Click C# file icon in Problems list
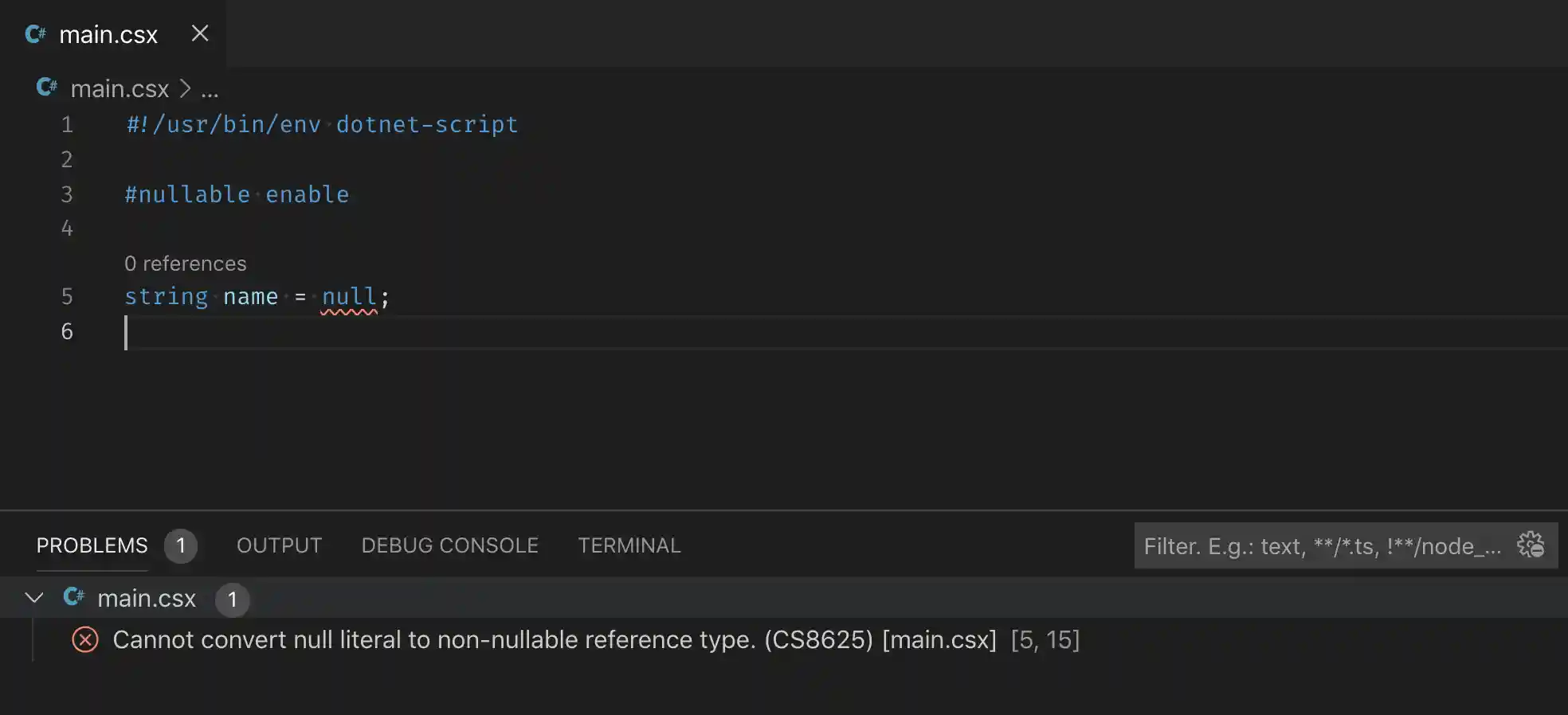This screenshot has width=1568, height=715. 74,597
